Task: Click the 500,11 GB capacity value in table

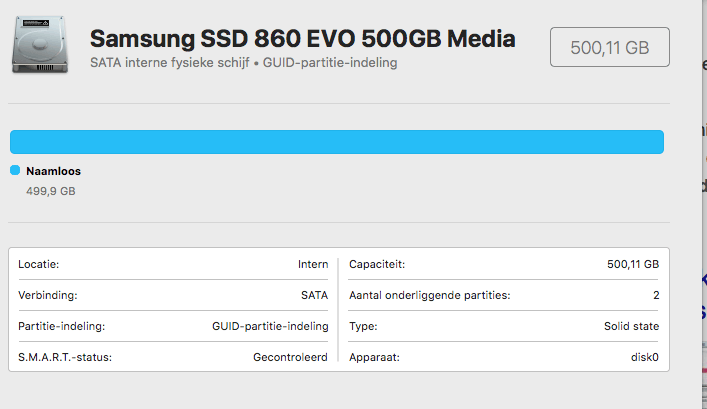Action: click(x=633, y=264)
